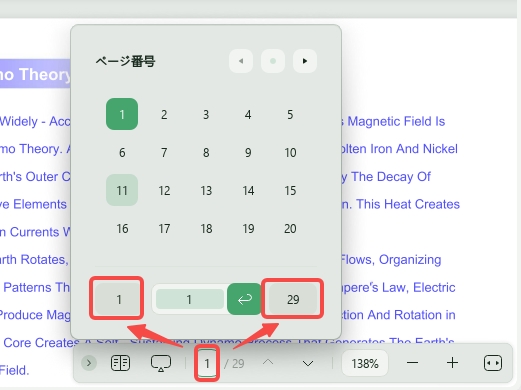Open the two-page view layout icon
This screenshot has height=390, width=521.
(120, 363)
